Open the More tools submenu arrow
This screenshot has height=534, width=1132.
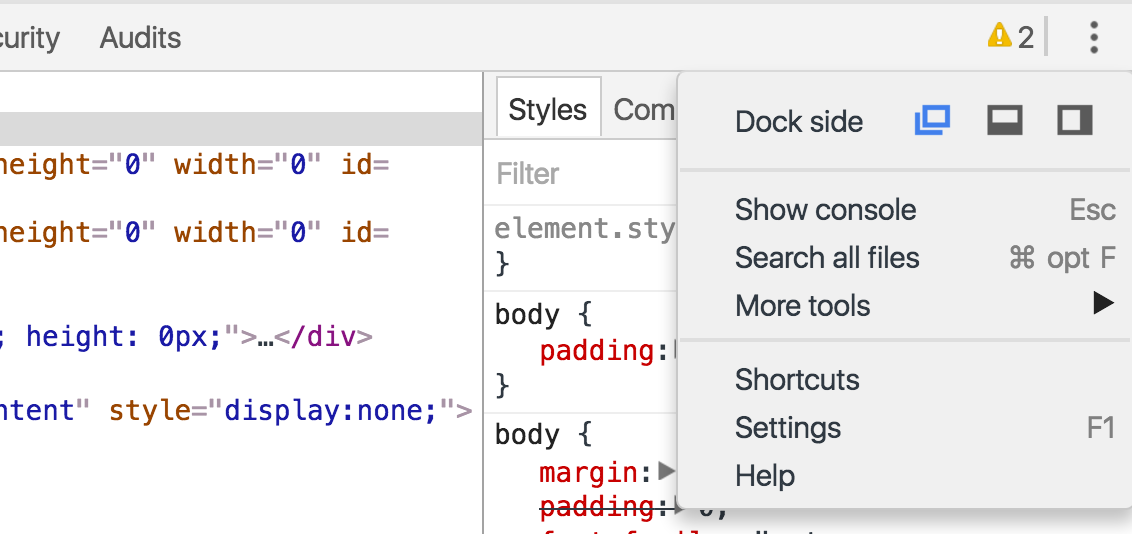[x=1103, y=303]
